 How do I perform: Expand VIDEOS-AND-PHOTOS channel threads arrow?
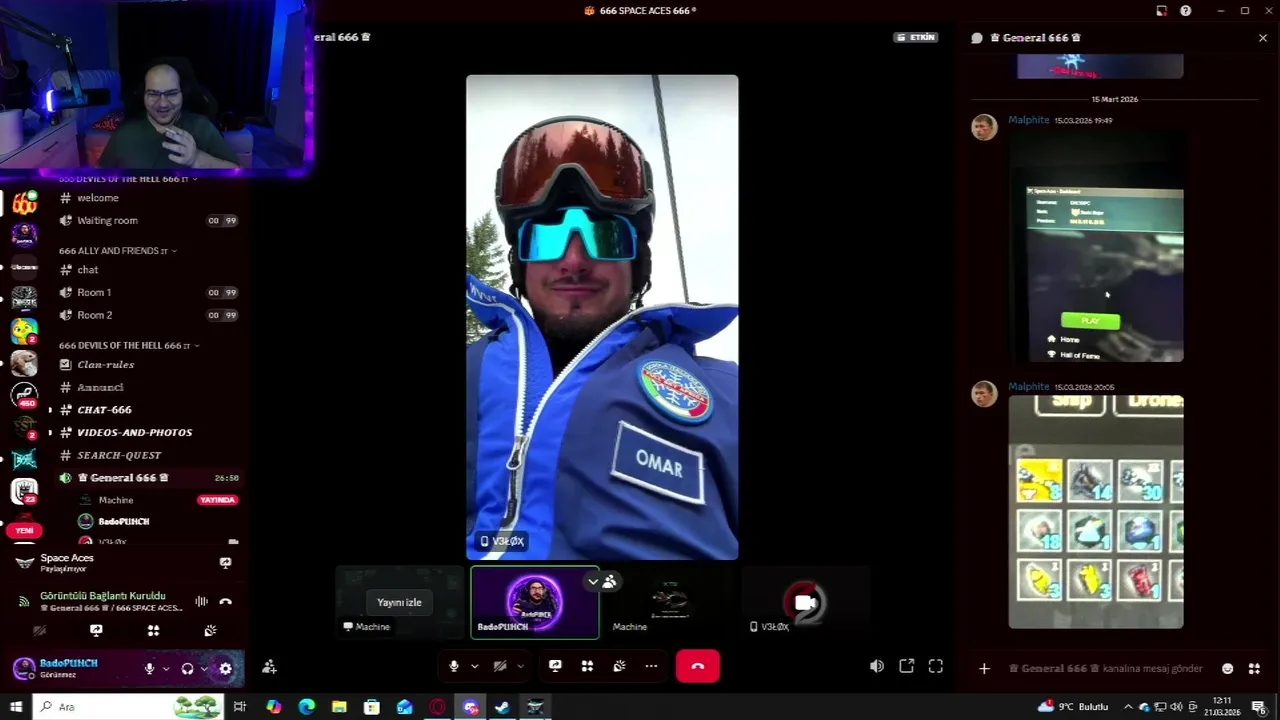click(x=50, y=433)
